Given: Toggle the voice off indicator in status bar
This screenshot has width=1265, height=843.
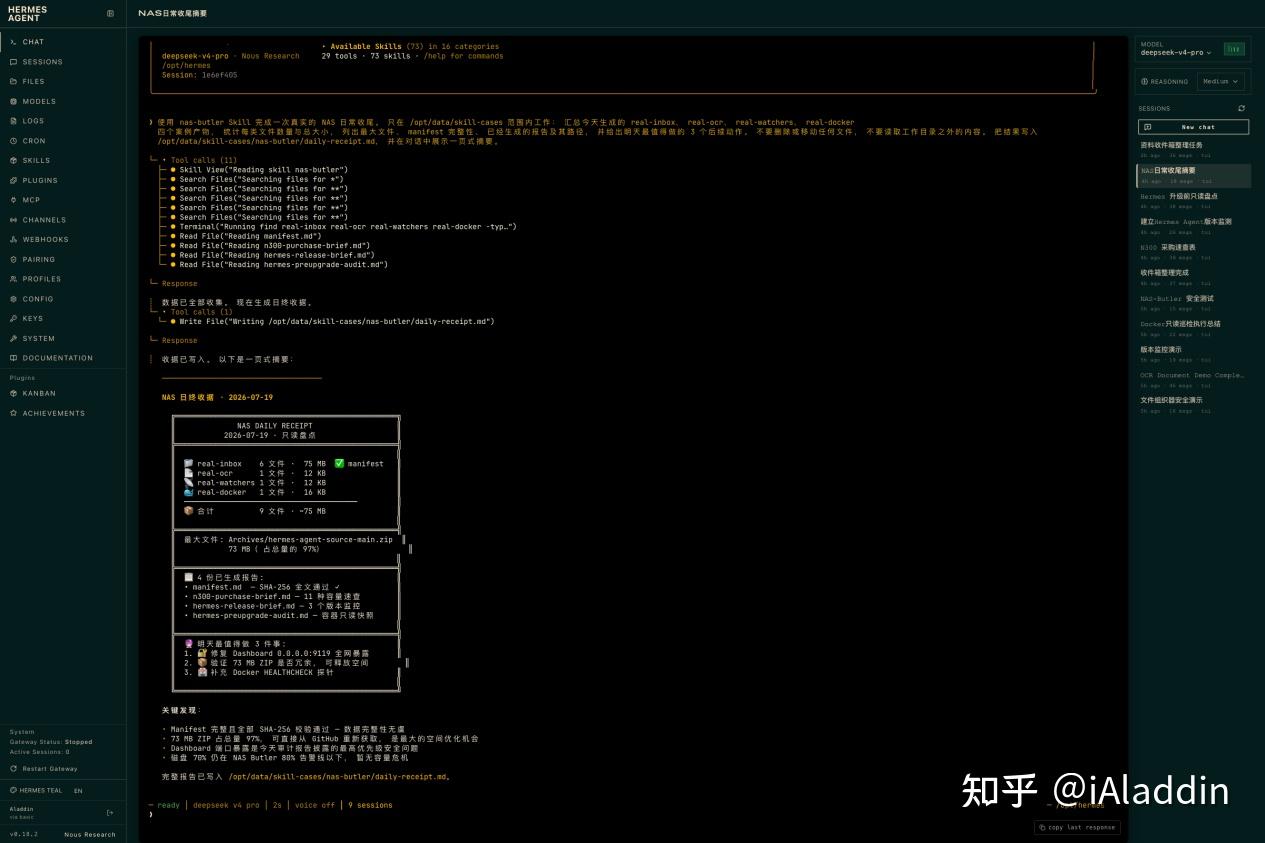Looking at the screenshot, I should point(313,805).
